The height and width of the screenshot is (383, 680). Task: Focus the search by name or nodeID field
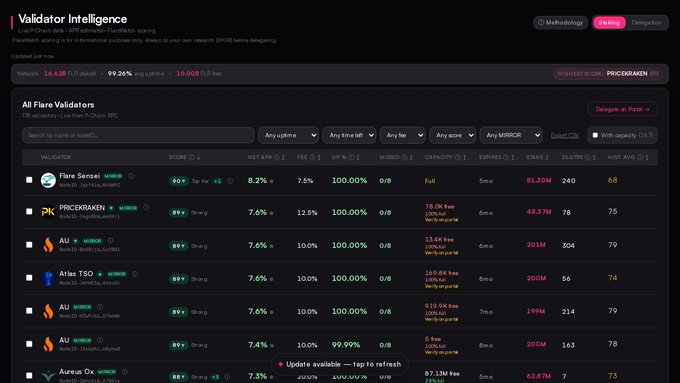[x=138, y=135]
